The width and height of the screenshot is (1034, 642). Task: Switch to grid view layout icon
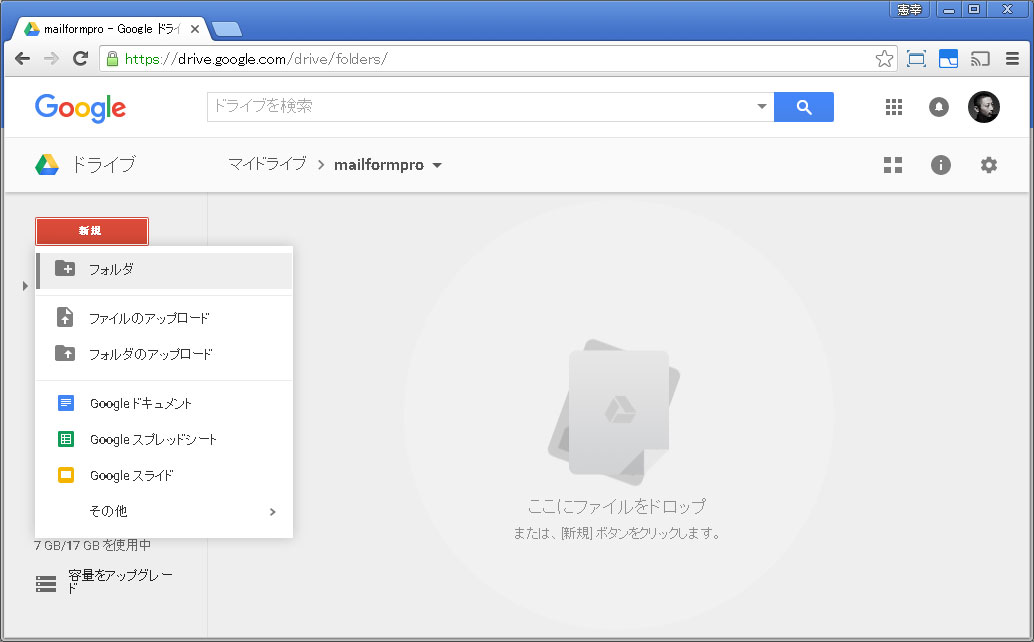(x=893, y=165)
